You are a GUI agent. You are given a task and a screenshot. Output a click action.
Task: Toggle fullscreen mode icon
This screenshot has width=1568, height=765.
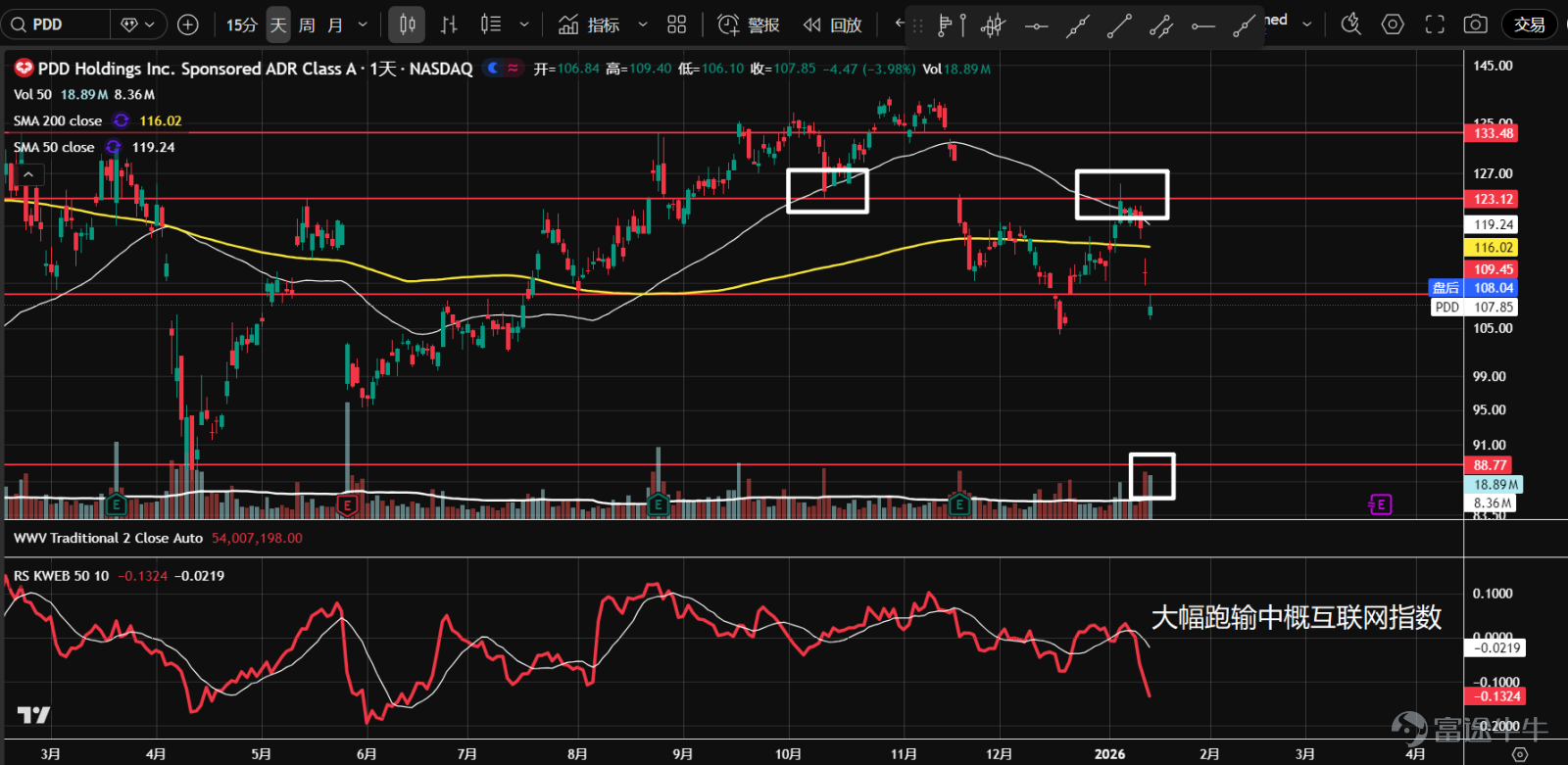(x=1435, y=24)
